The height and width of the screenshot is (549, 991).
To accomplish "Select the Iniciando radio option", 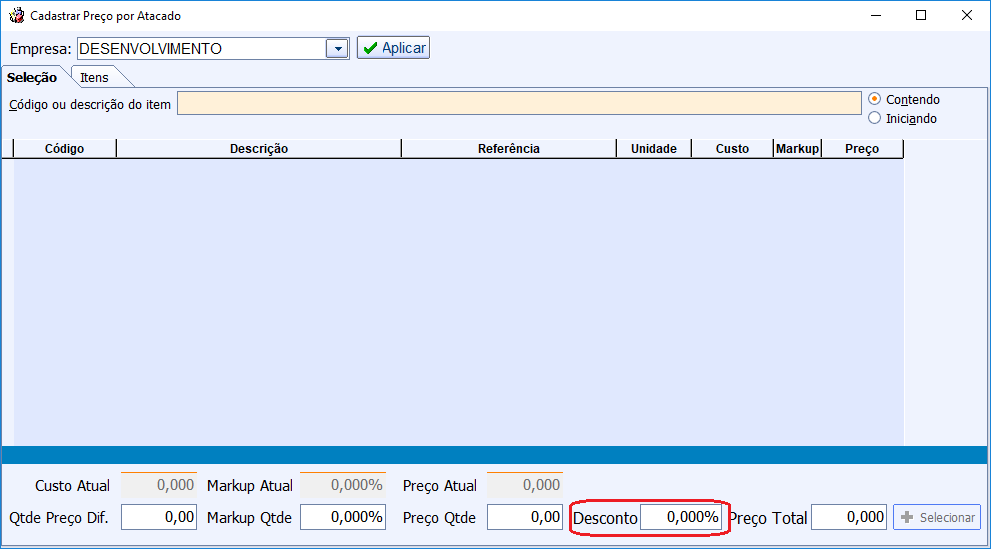I will coord(875,118).
